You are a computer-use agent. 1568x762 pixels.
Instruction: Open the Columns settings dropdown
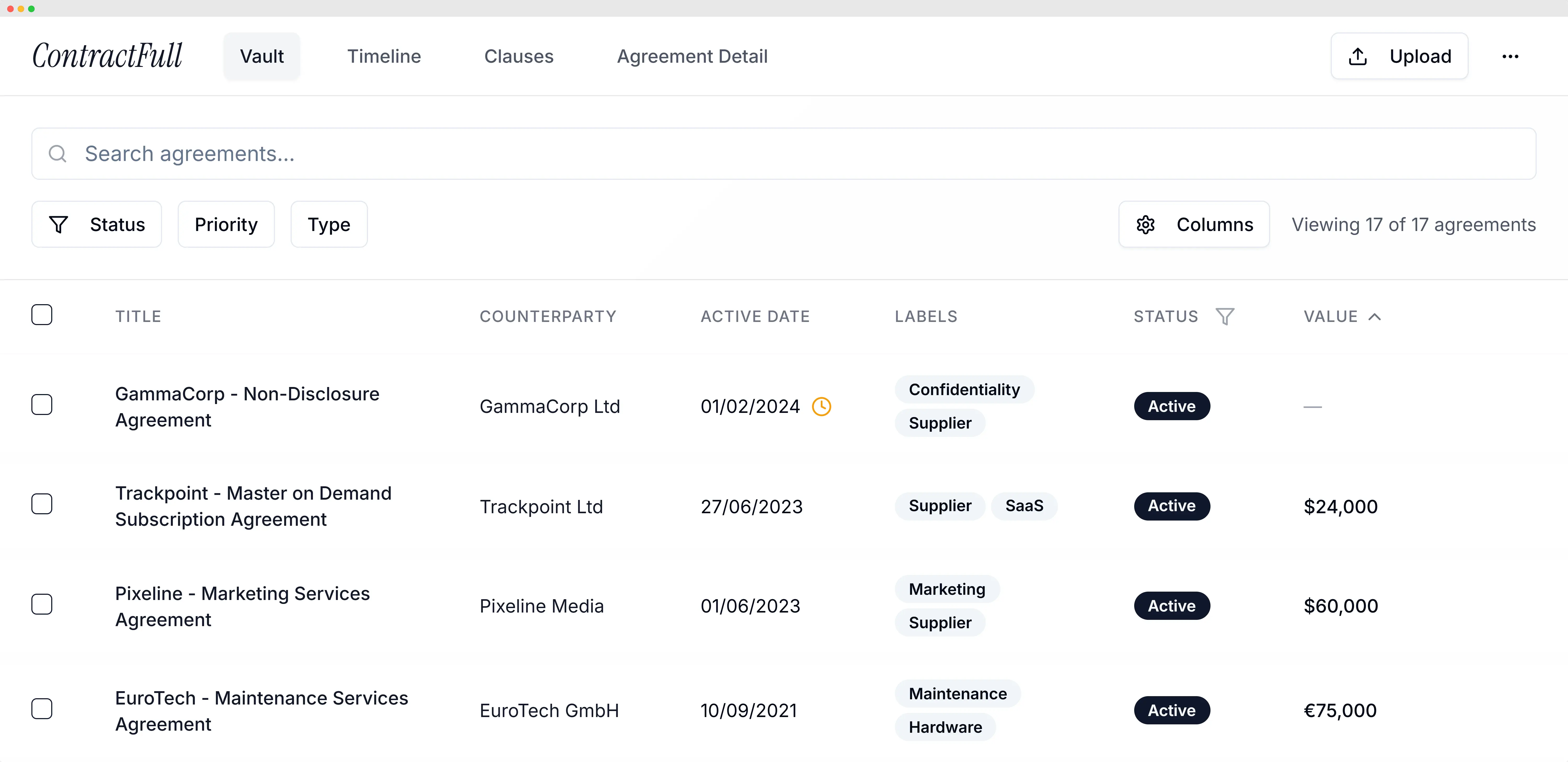[x=1194, y=224]
